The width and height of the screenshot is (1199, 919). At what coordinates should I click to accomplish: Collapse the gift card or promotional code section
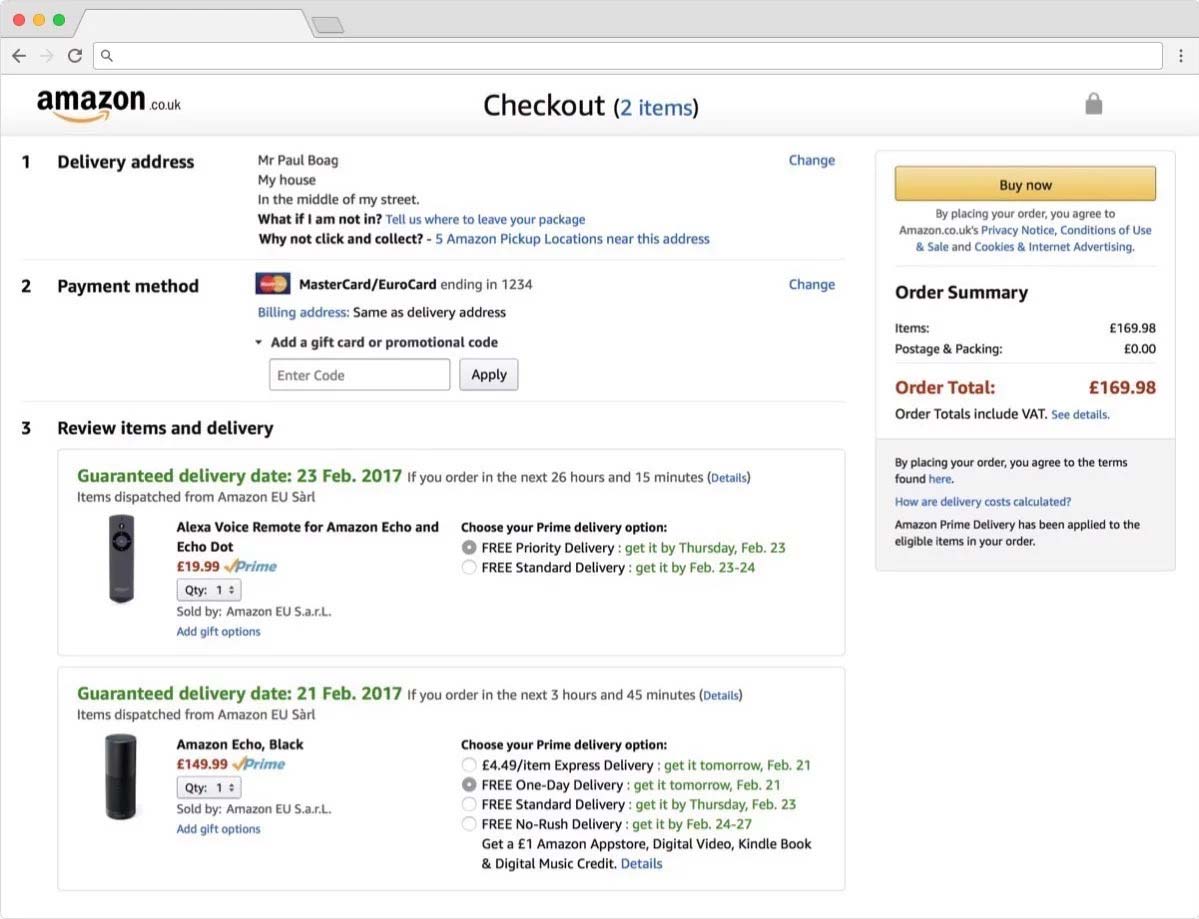[x=259, y=342]
